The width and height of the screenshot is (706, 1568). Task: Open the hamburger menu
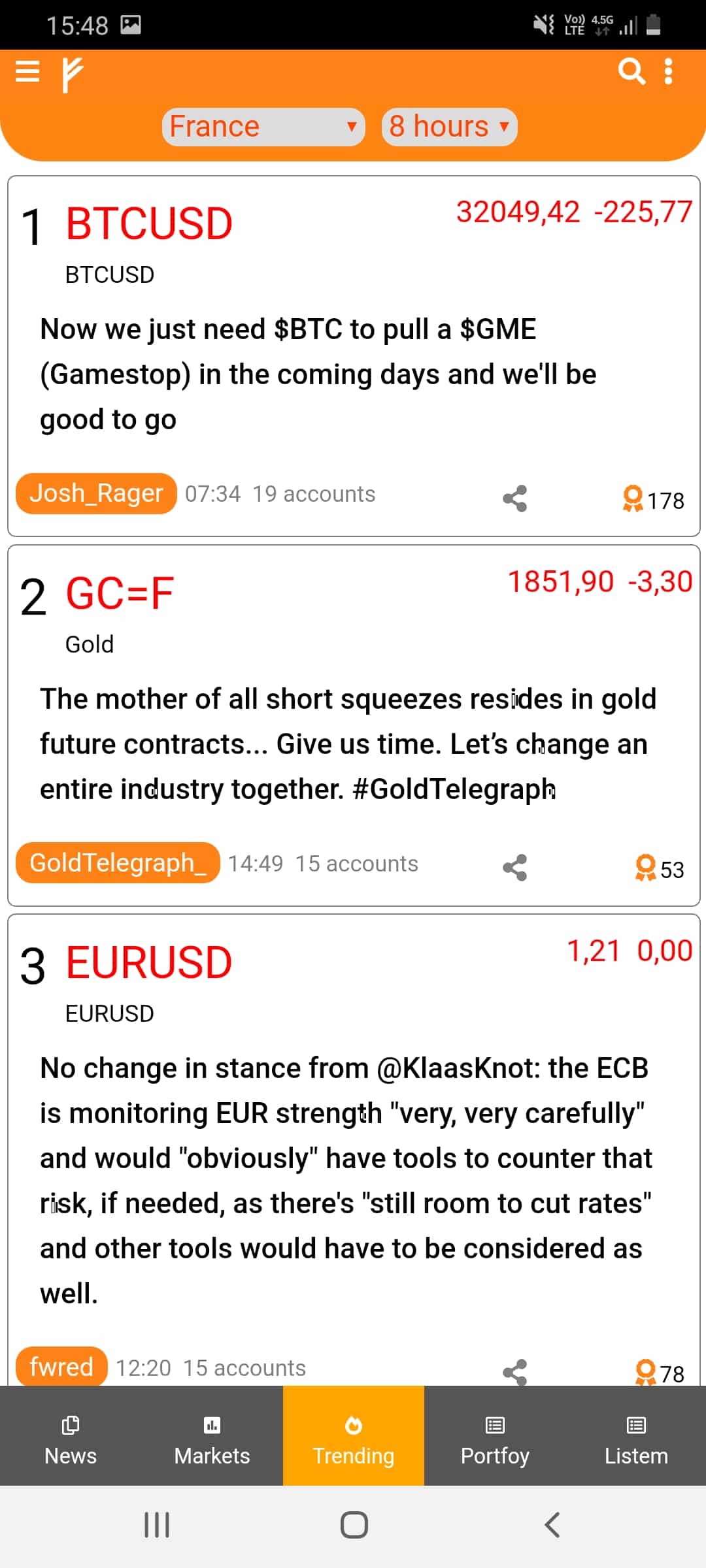27,71
